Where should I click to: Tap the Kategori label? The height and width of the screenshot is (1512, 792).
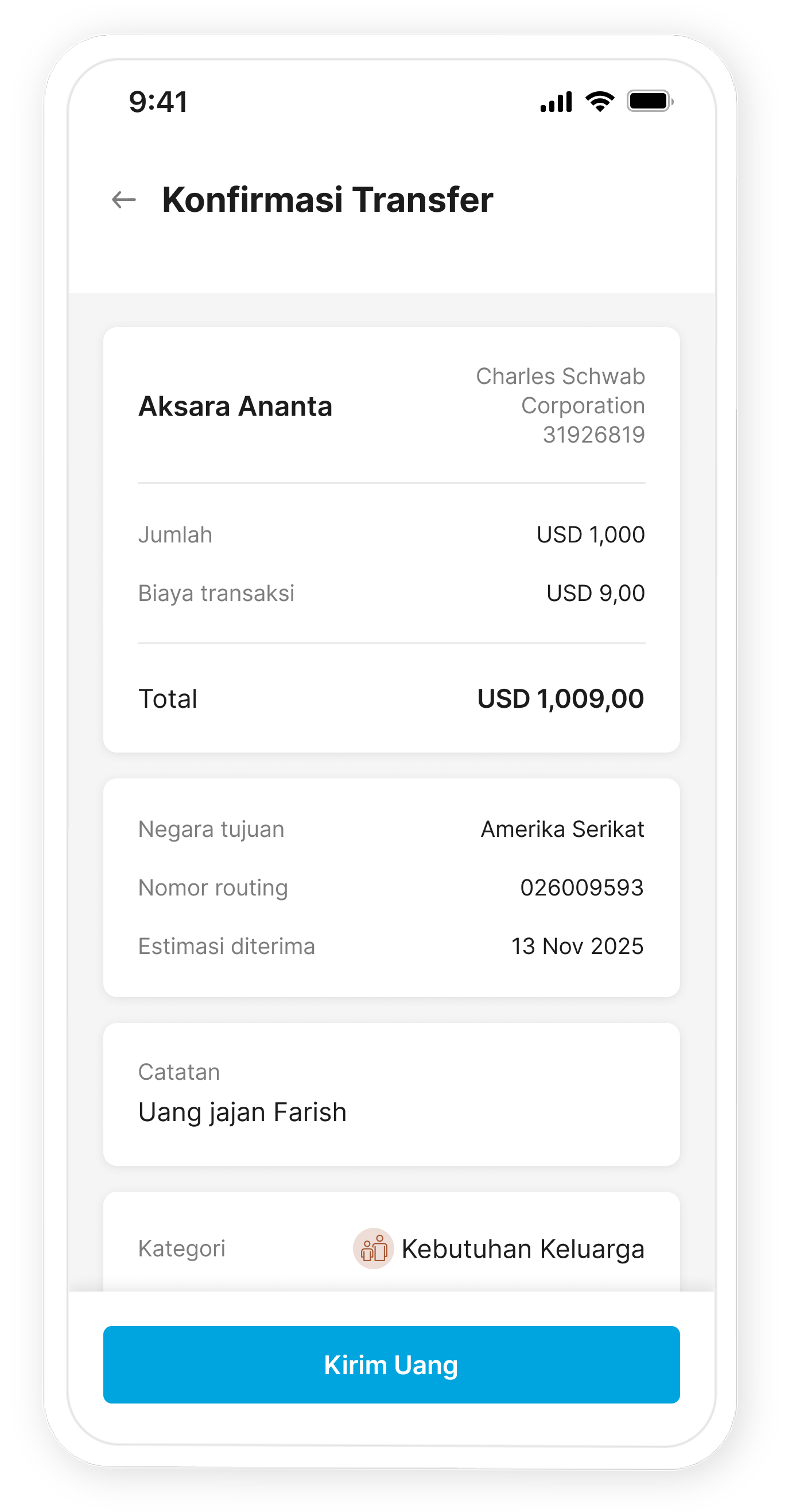click(182, 1249)
